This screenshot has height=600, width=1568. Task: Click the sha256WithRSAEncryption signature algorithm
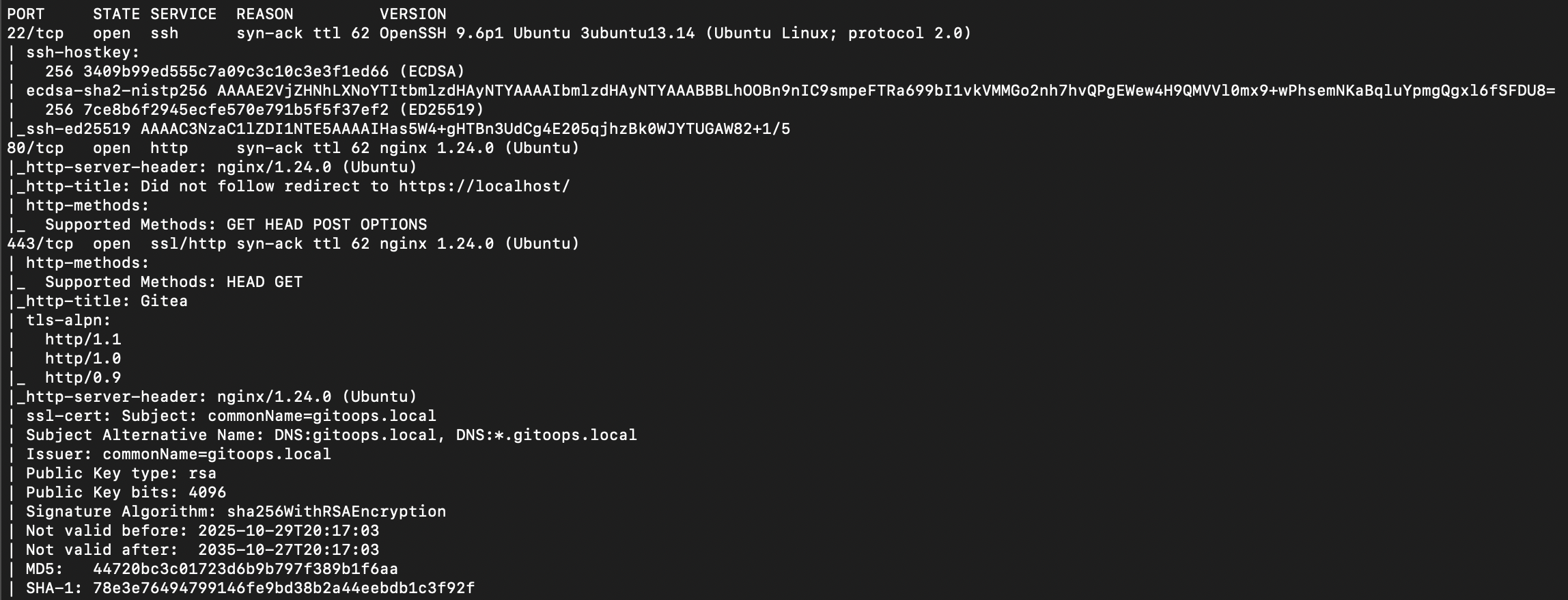coord(336,512)
